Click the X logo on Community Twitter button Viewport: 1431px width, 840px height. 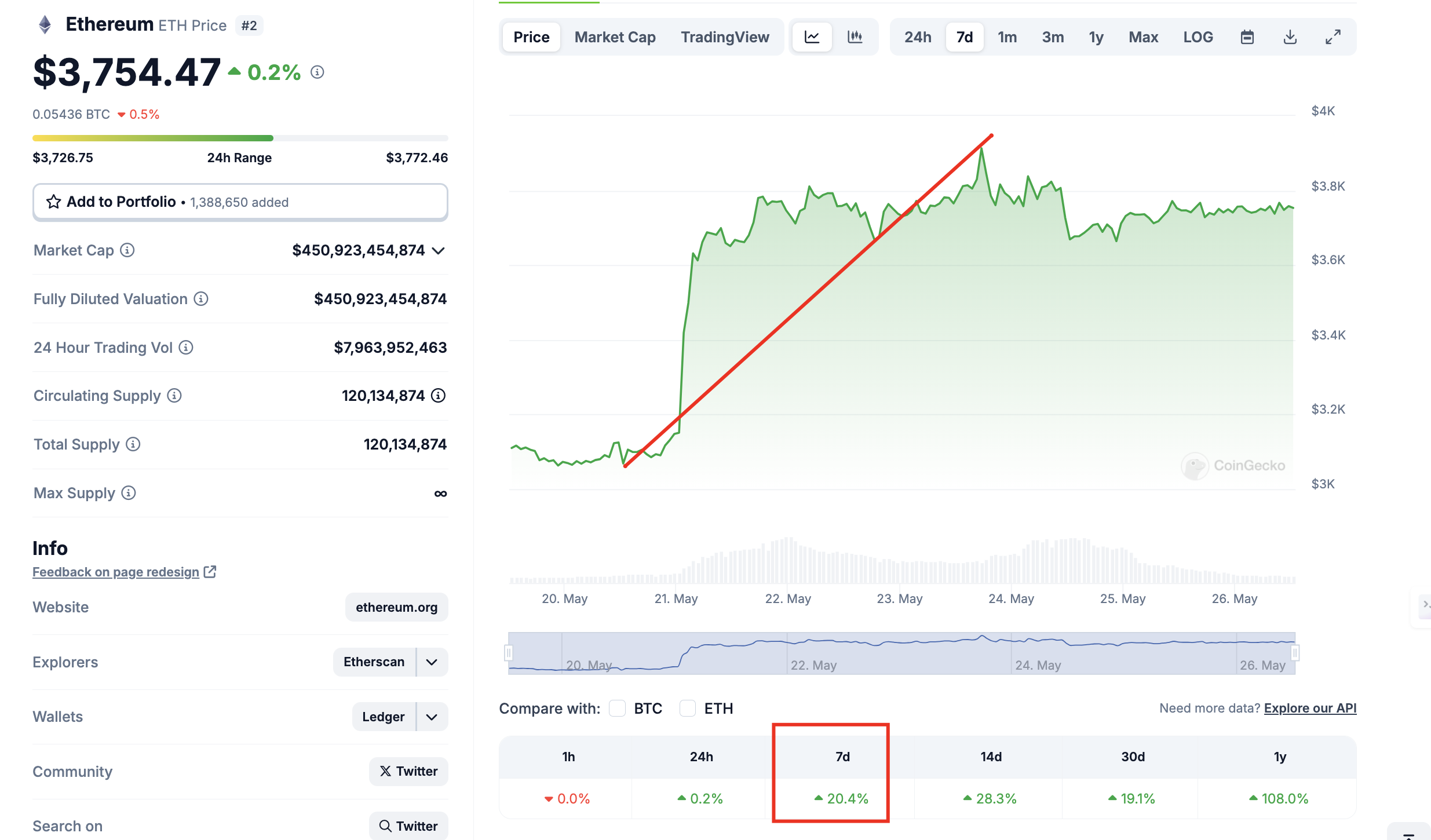pos(385,771)
